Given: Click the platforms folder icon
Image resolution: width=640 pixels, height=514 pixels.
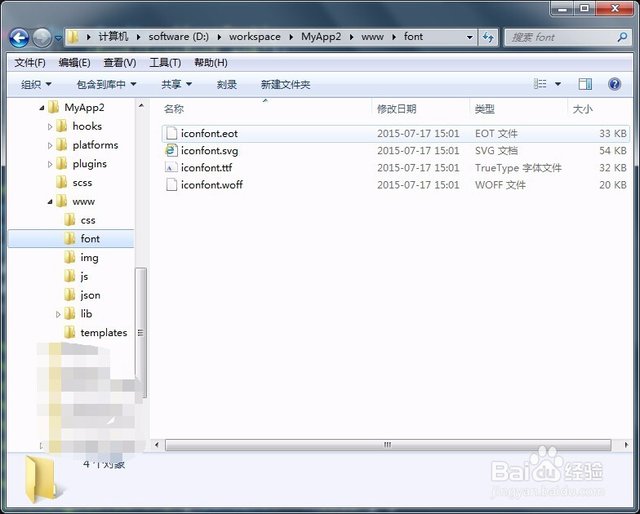Looking at the screenshot, I should (62, 145).
